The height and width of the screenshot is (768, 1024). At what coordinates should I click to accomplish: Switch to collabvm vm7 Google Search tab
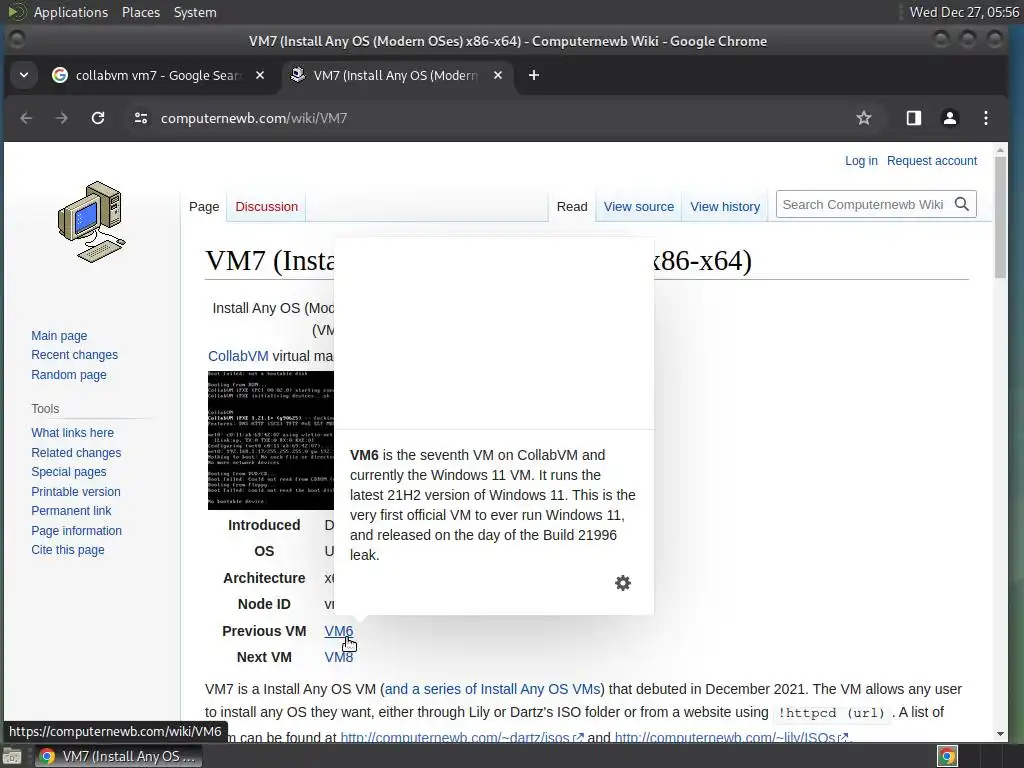pos(158,75)
